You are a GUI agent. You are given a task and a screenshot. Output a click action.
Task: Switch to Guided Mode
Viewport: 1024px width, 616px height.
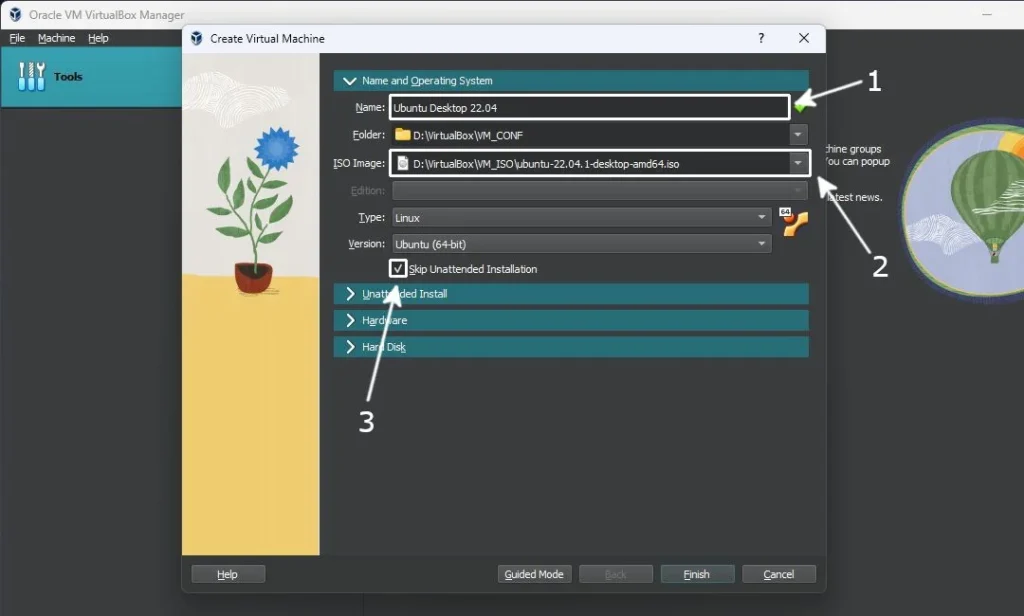point(534,574)
